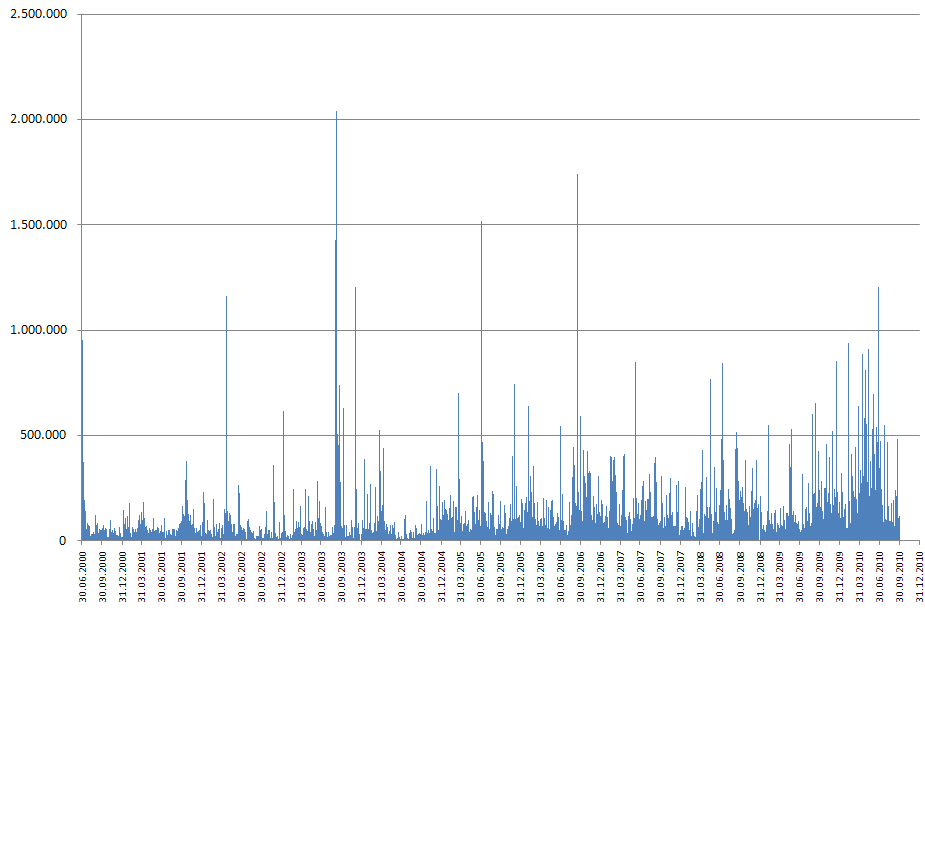Viewport: 925px width, 850px height.
Task: Select the first spike at chart start
Action: [x=82, y=343]
